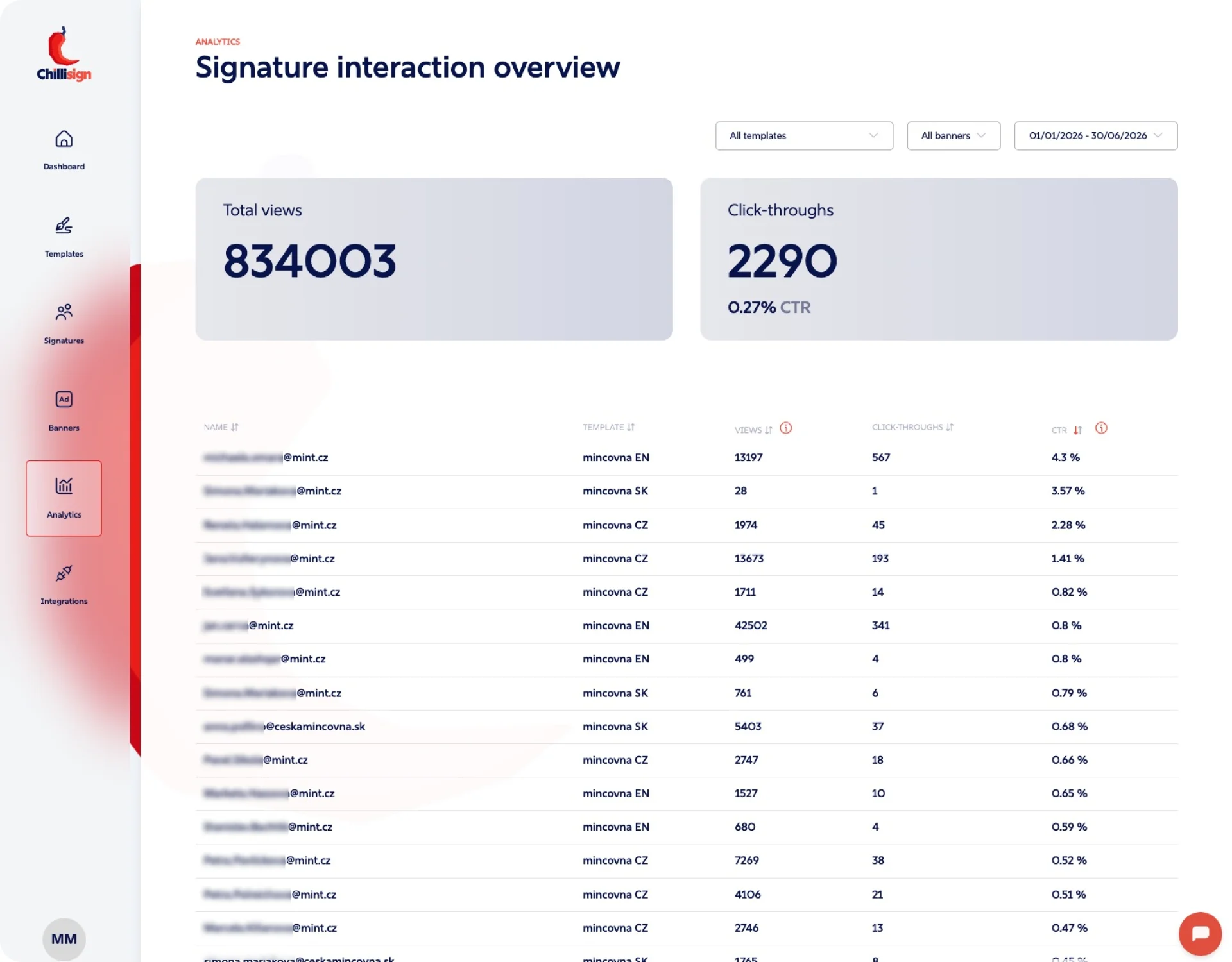Open the MM user avatar
Image resolution: width=1232 pixels, height=962 pixels.
point(64,939)
